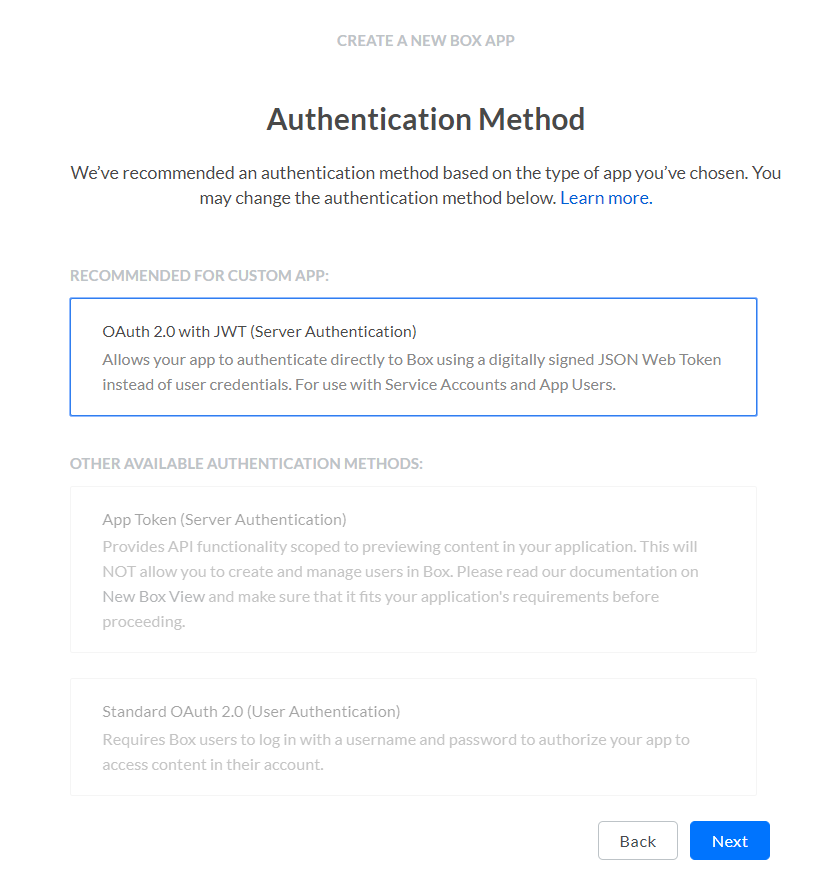Click the 'App Token (Server Authentication)' title text
824x885 pixels.
224,520
